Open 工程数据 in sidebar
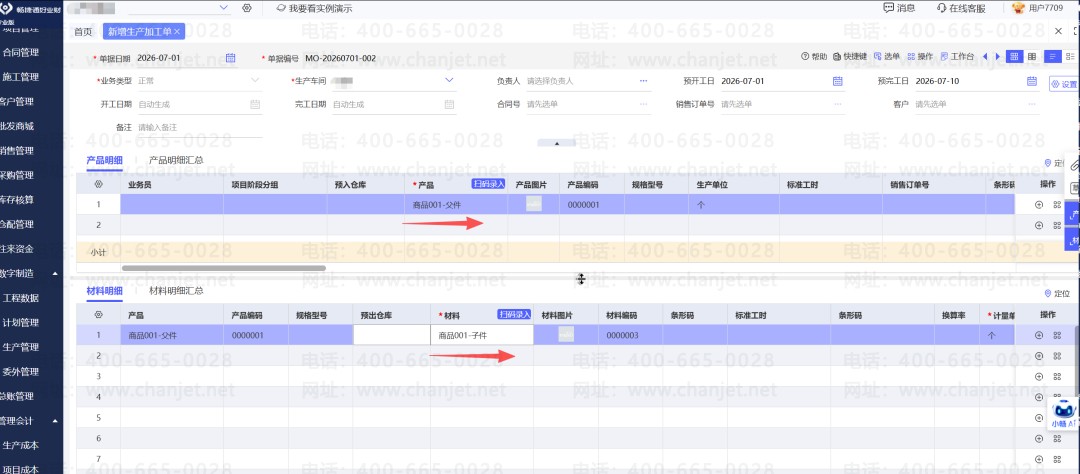The height and width of the screenshot is (474, 1080). [21, 298]
